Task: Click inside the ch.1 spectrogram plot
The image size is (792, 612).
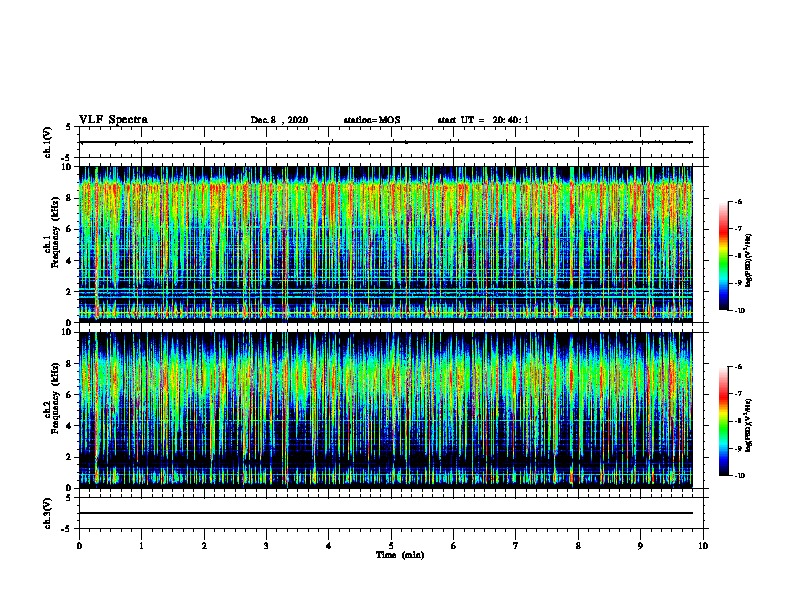Action: coord(386,244)
